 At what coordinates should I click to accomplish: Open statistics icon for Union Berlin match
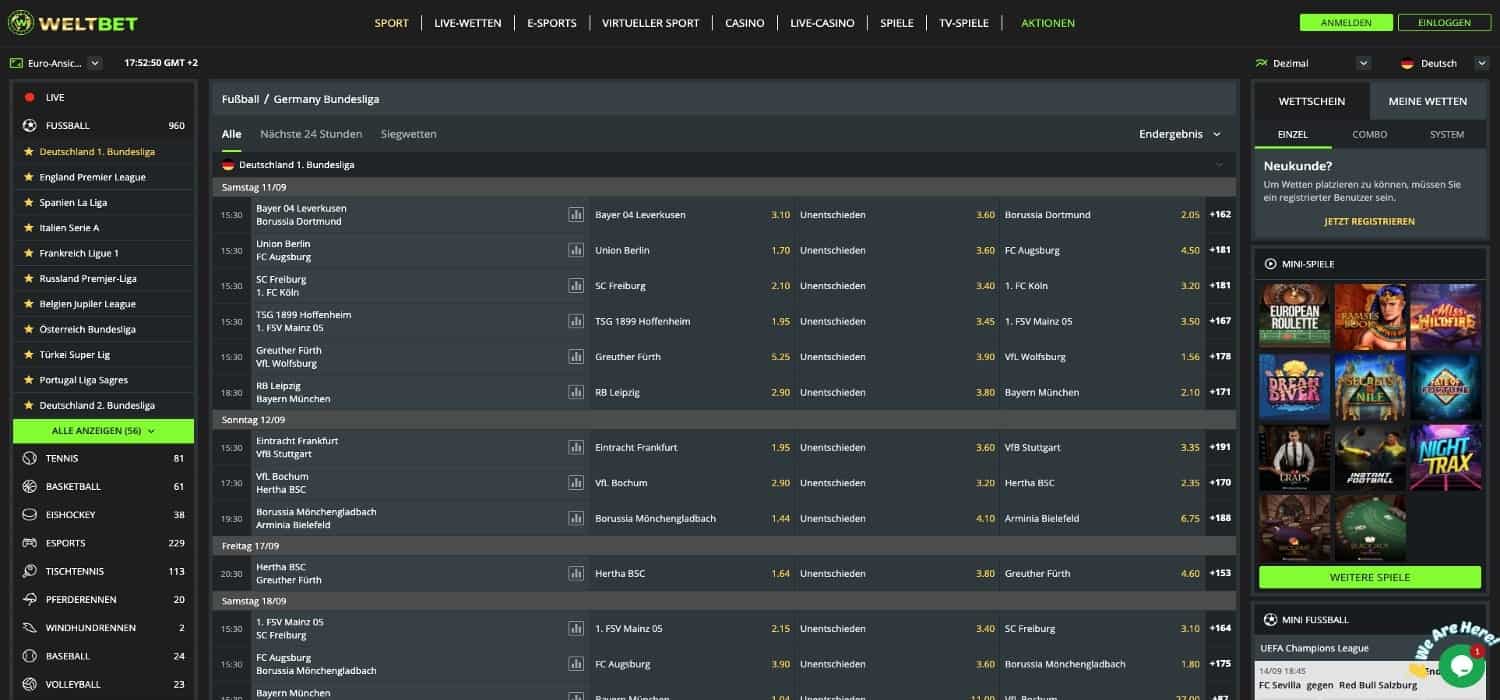pos(576,250)
